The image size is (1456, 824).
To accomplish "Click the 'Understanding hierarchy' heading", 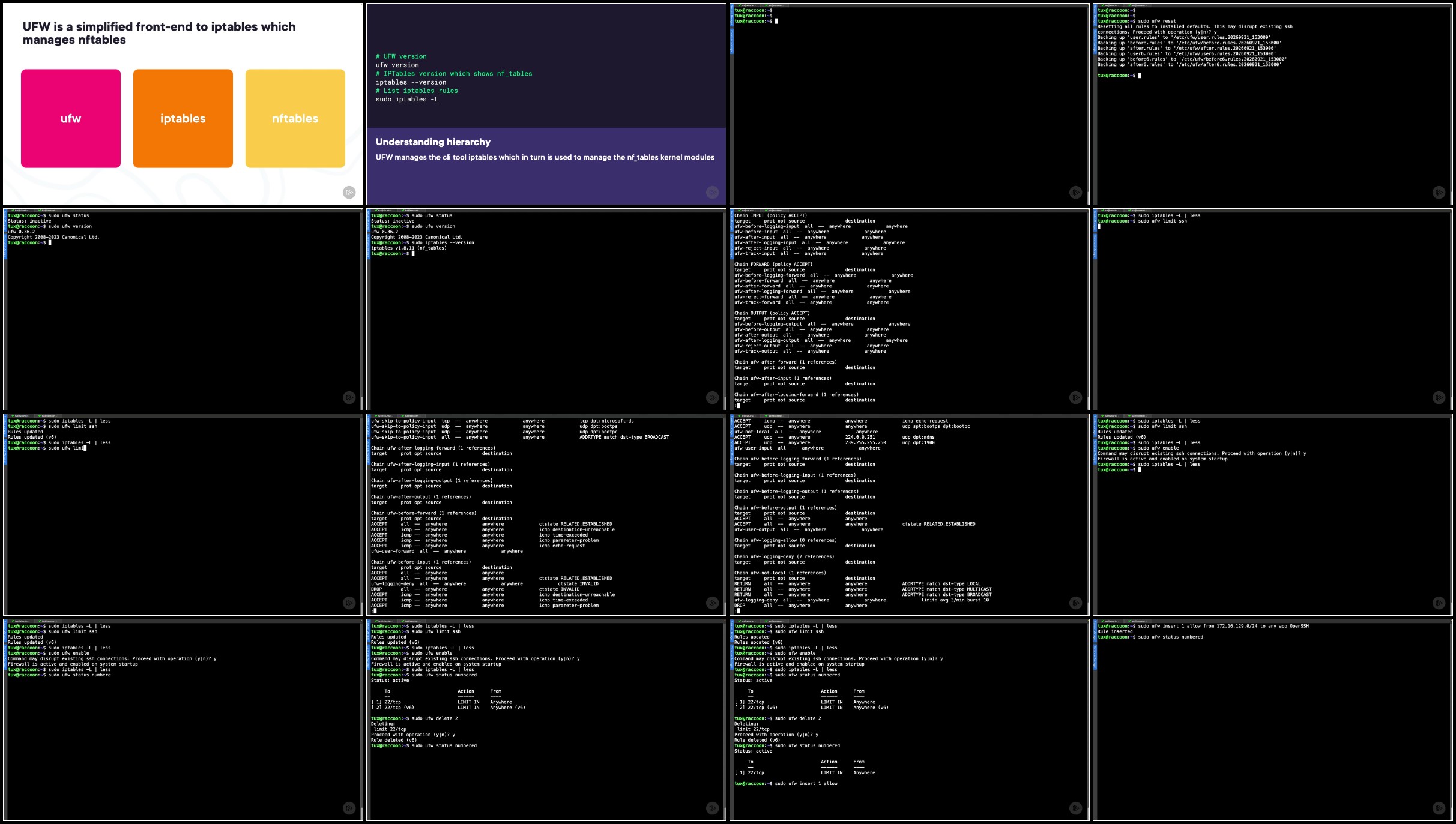I will (x=433, y=142).
